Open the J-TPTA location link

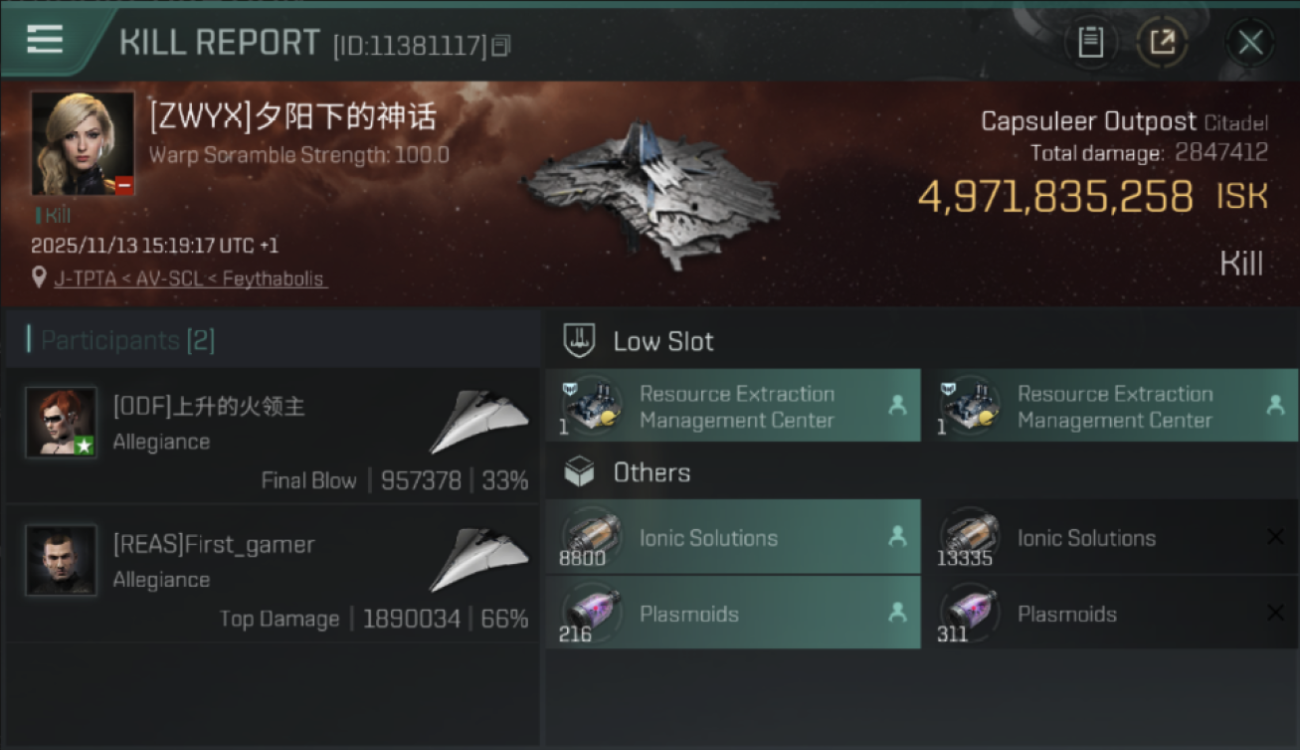point(189,279)
